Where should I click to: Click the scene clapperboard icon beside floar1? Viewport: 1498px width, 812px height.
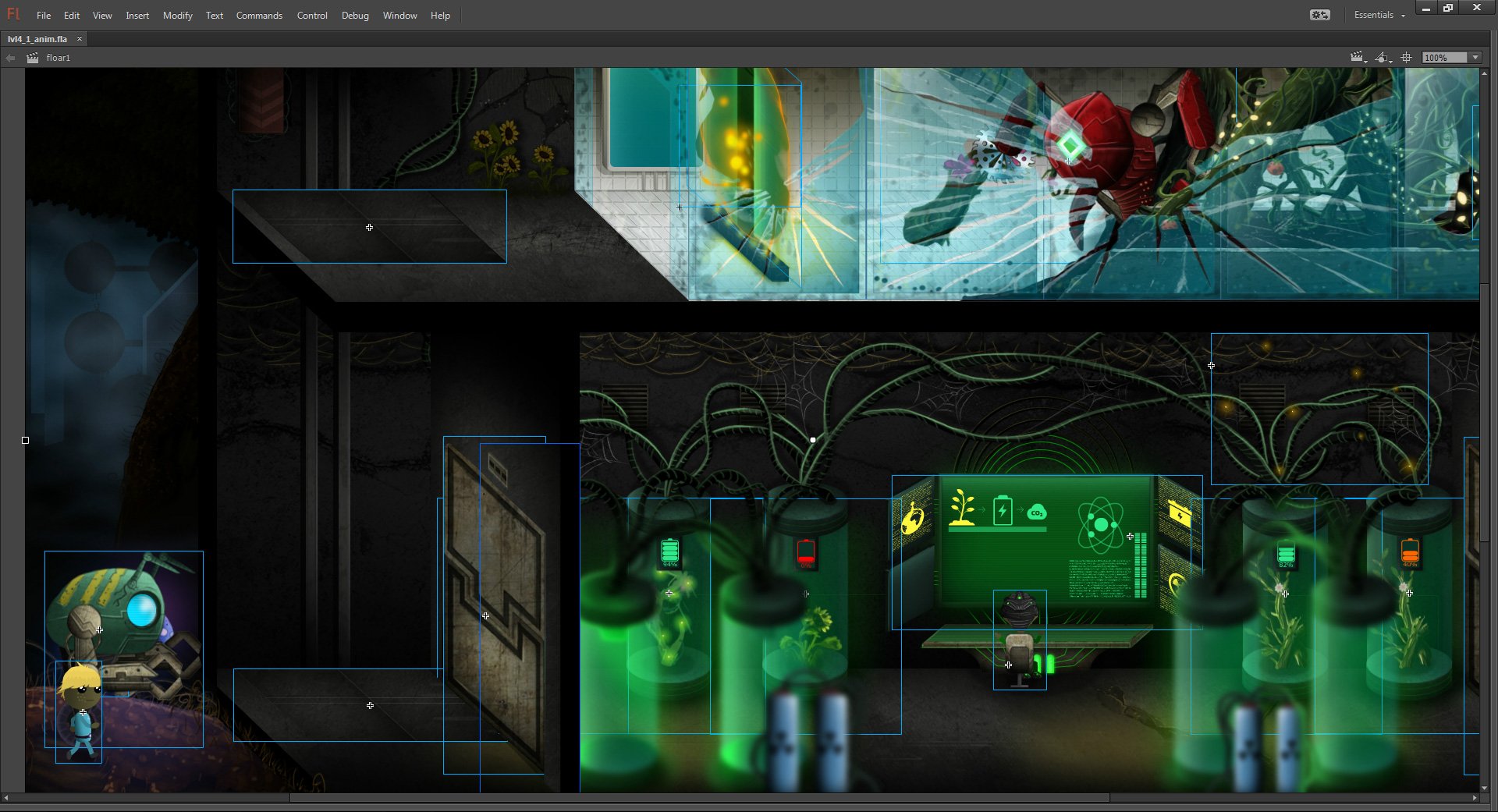coord(33,58)
